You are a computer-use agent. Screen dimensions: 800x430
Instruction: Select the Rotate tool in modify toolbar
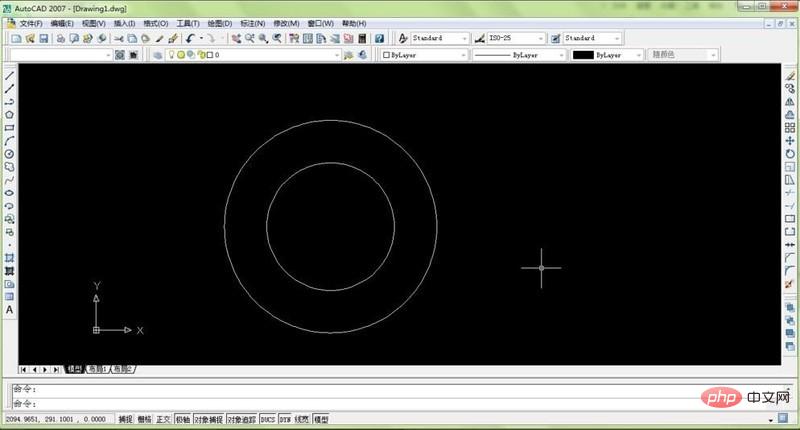coord(790,154)
